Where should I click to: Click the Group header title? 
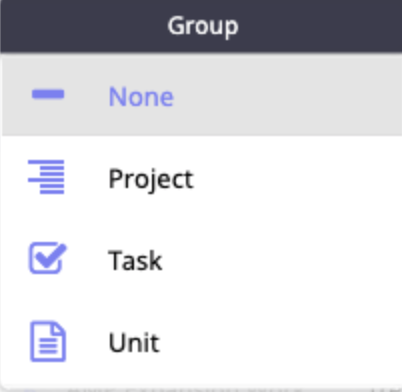(x=203, y=27)
